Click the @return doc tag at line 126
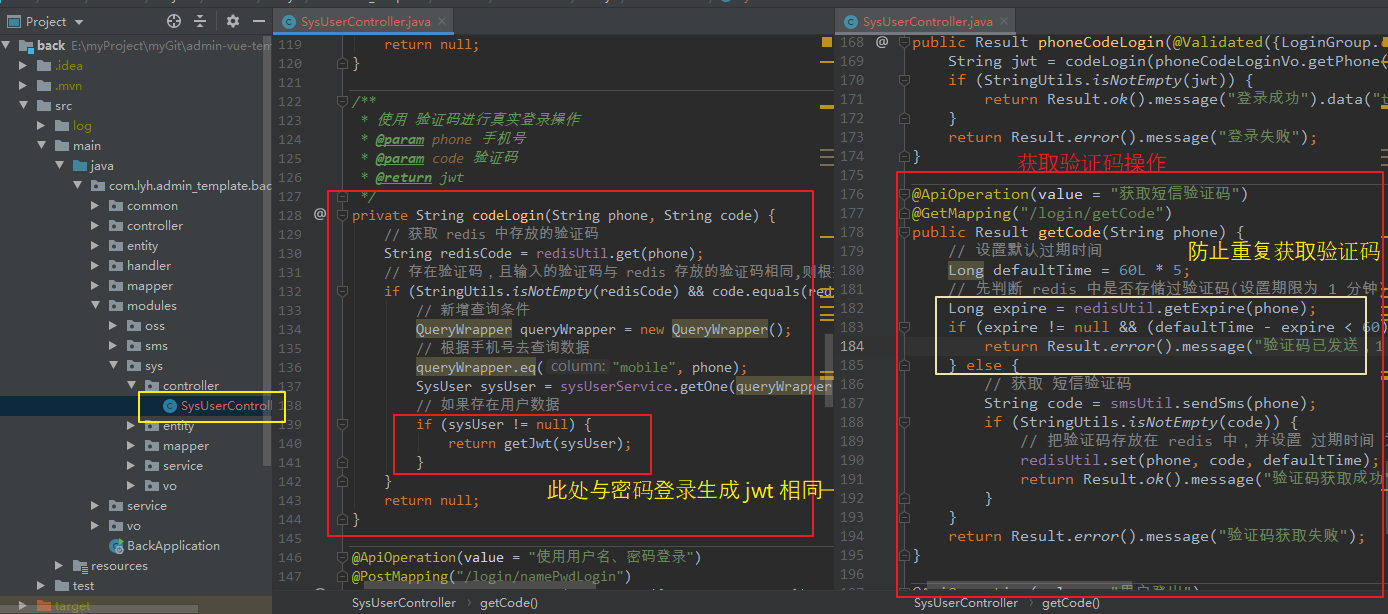 405,177
